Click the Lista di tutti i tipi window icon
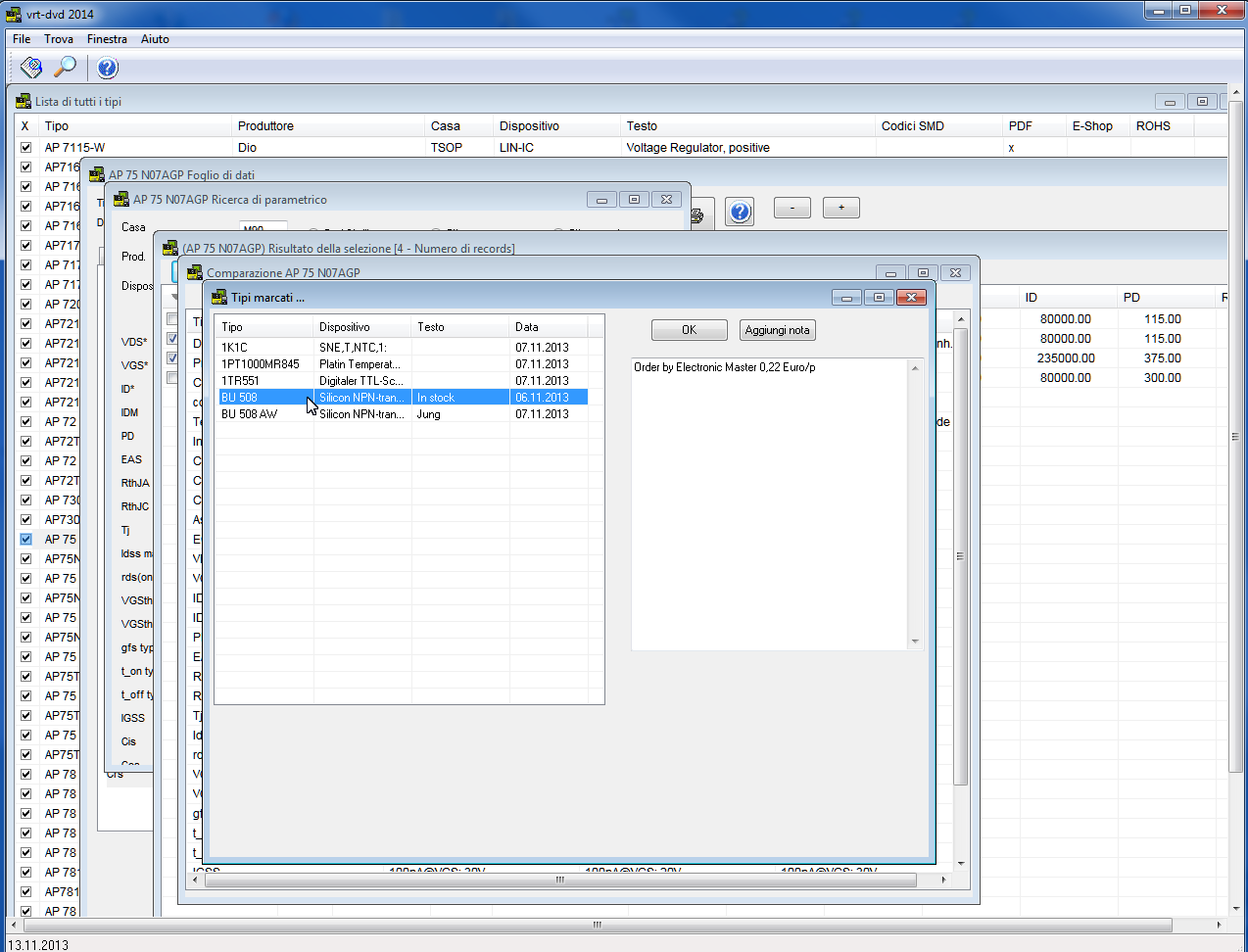 24,101
